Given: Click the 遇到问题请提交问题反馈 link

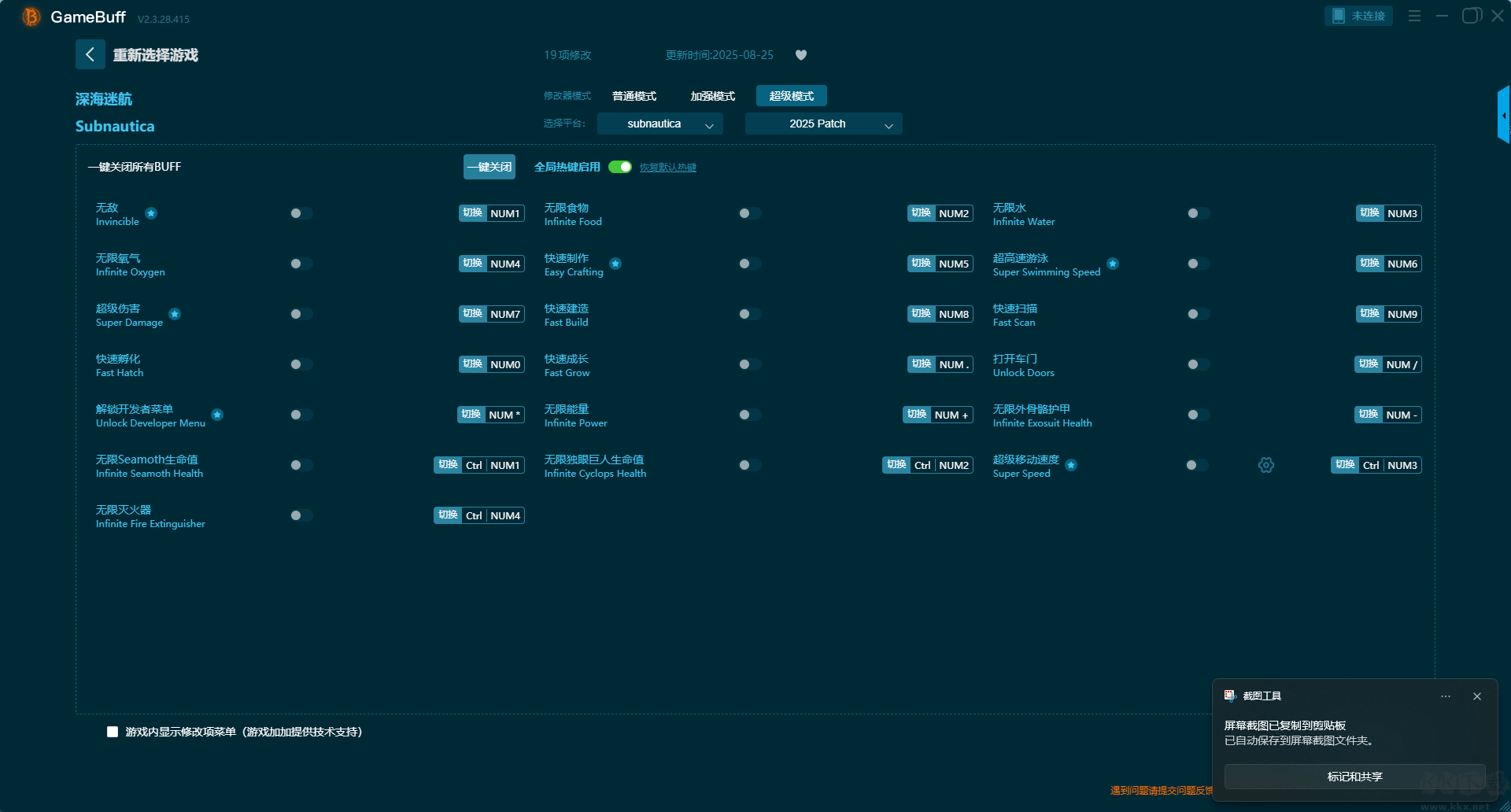Looking at the screenshot, I should point(1162,790).
